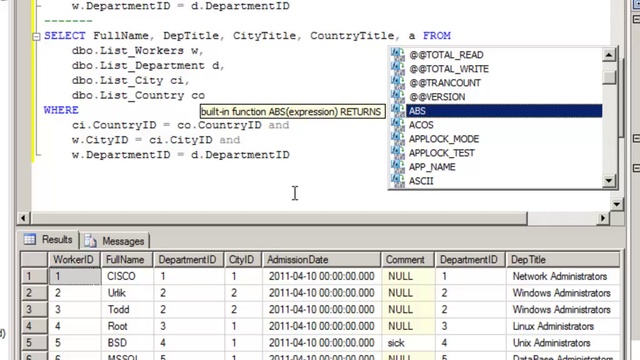The image size is (640, 360).
Task: Click the DepTitle column header
Action: tap(563, 260)
